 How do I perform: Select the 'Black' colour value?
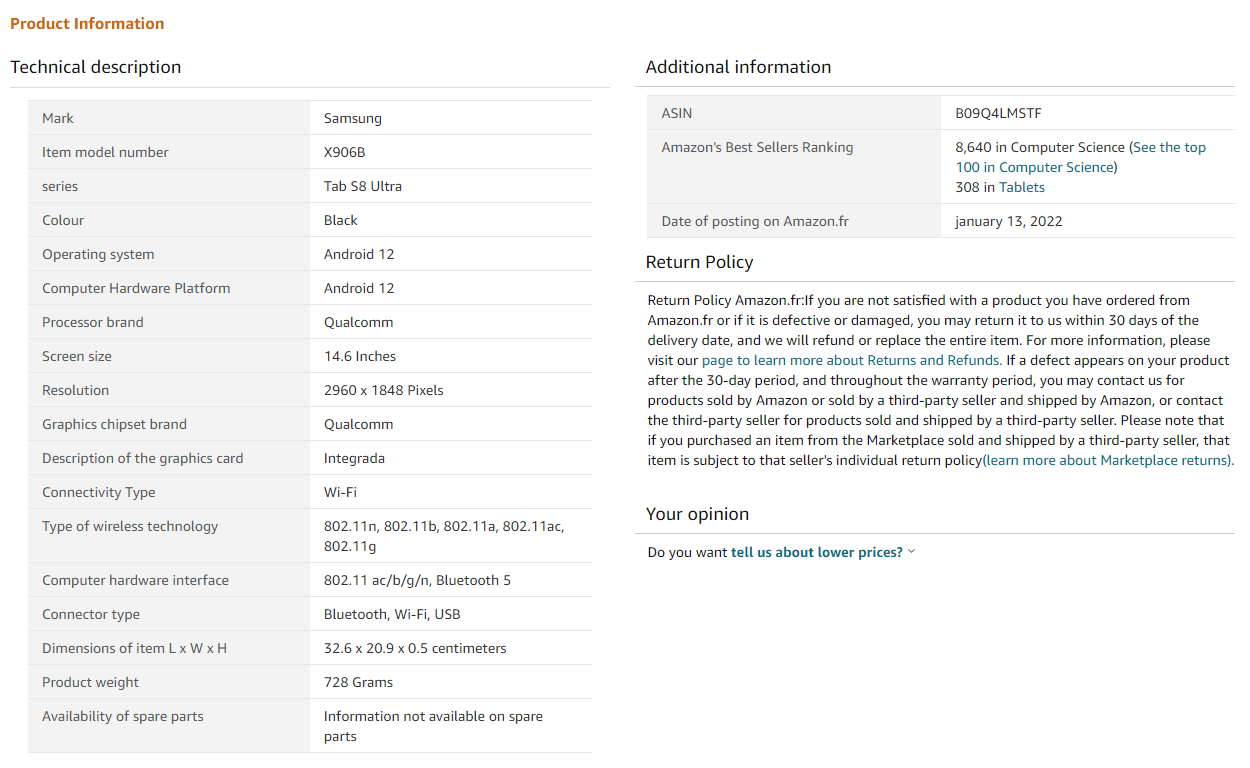(x=341, y=220)
